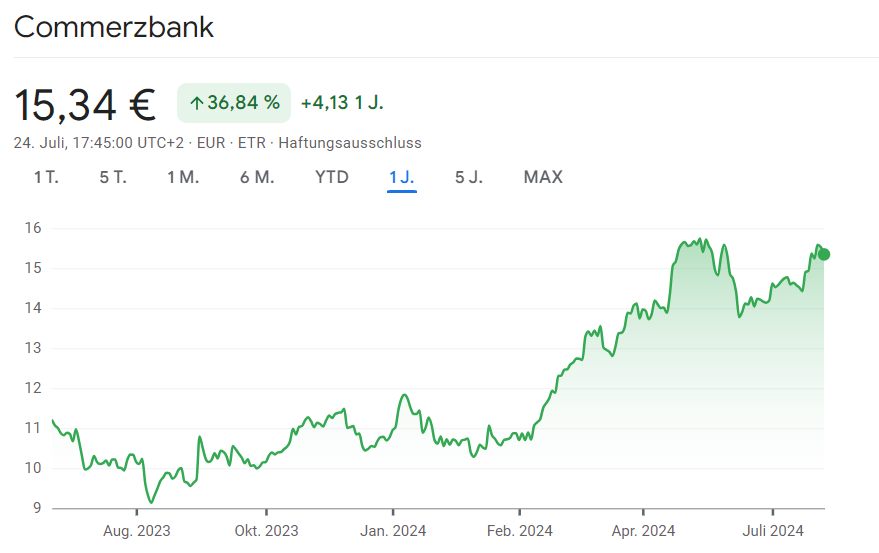Open the 6 M. chart range
Viewport: 879px width, 553px height.
257,177
